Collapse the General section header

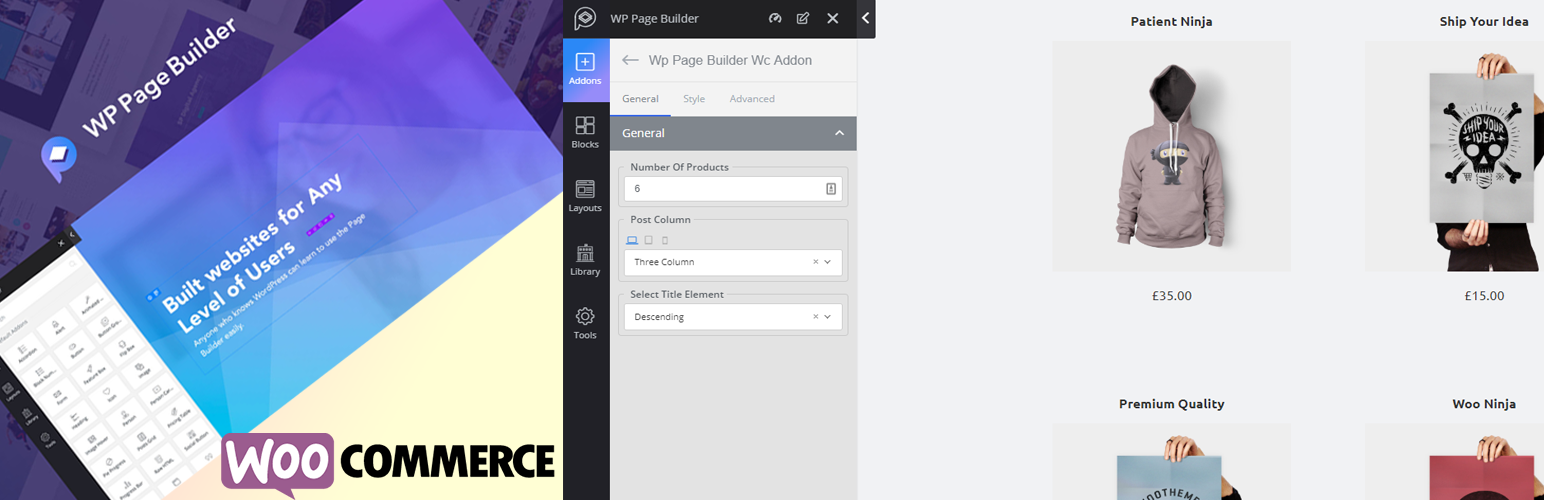(733, 133)
